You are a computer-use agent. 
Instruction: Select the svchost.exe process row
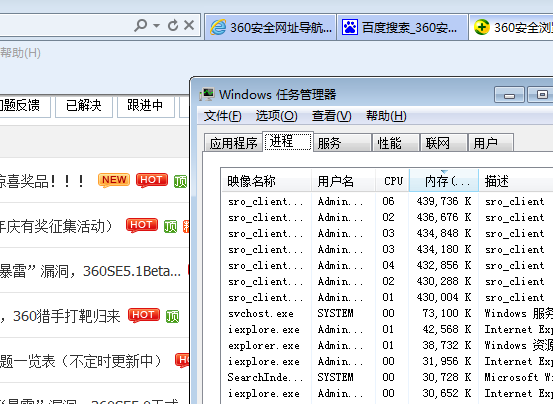pyautogui.click(x=387, y=313)
